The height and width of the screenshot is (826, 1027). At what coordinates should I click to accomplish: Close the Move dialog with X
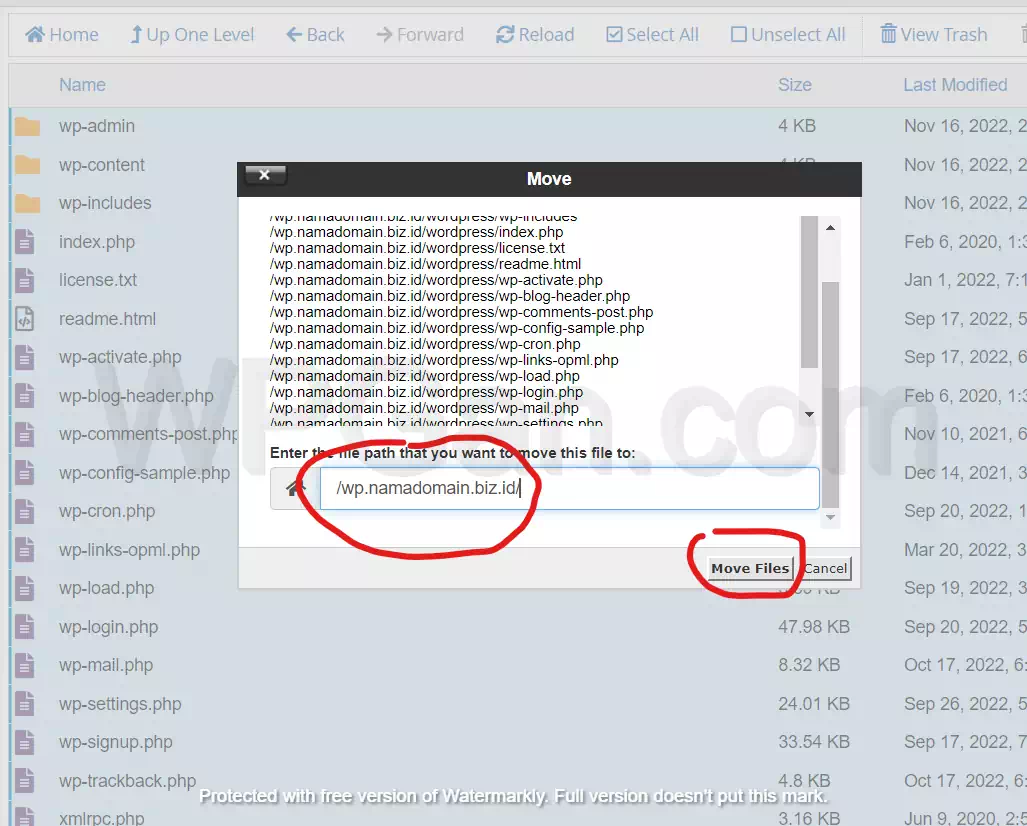point(265,175)
